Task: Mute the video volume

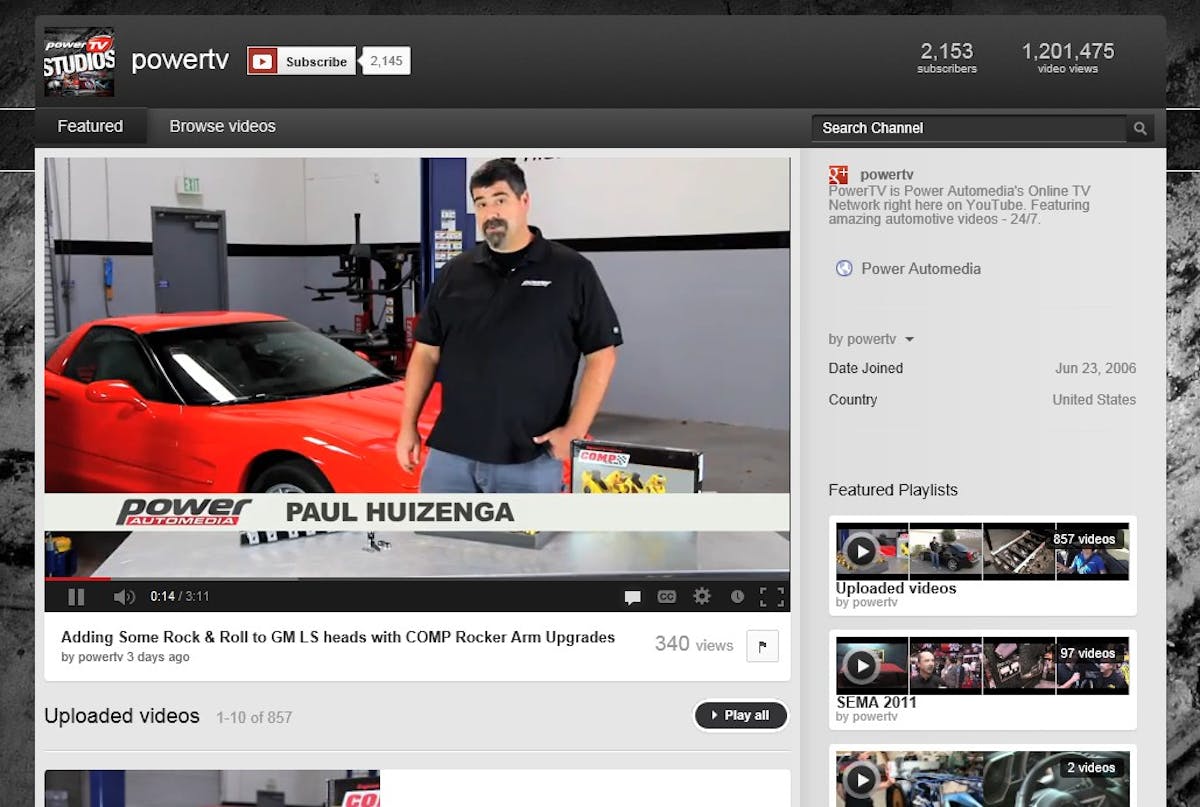Action: [124, 597]
